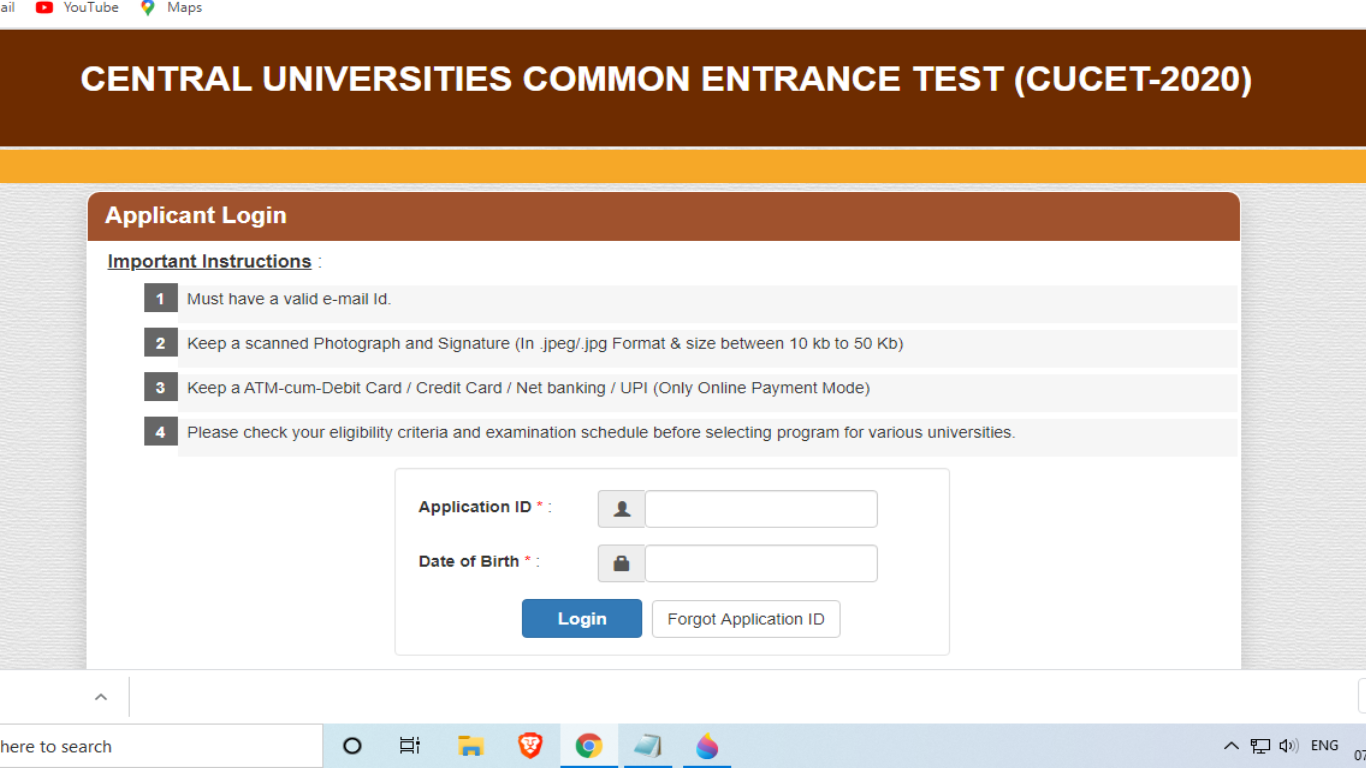
Task: Expand hidden icons in the system tray
Action: click(x=1231, y=745)
